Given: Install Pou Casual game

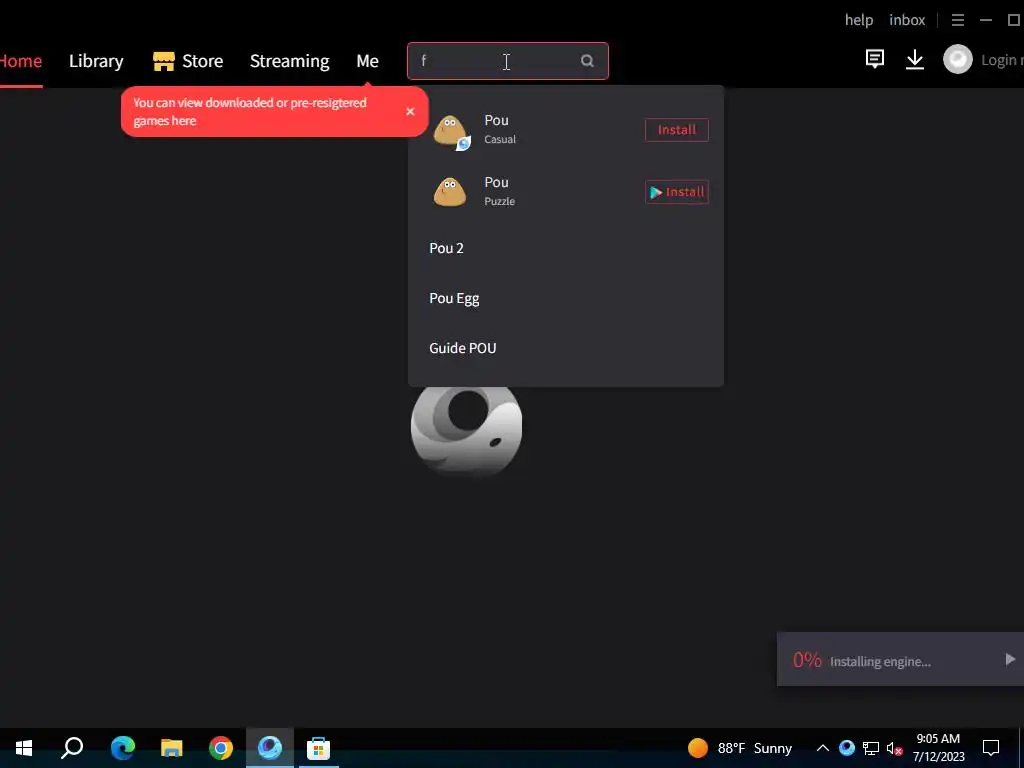Looking at the screenshot, I should (677, 129).
